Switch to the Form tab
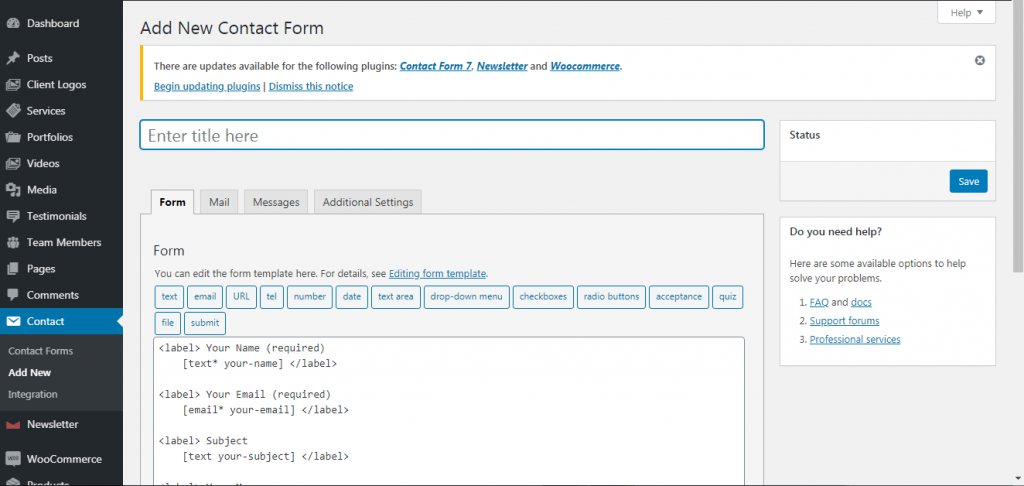Screen dimensions: 1024x486 (x=172, y=202)
